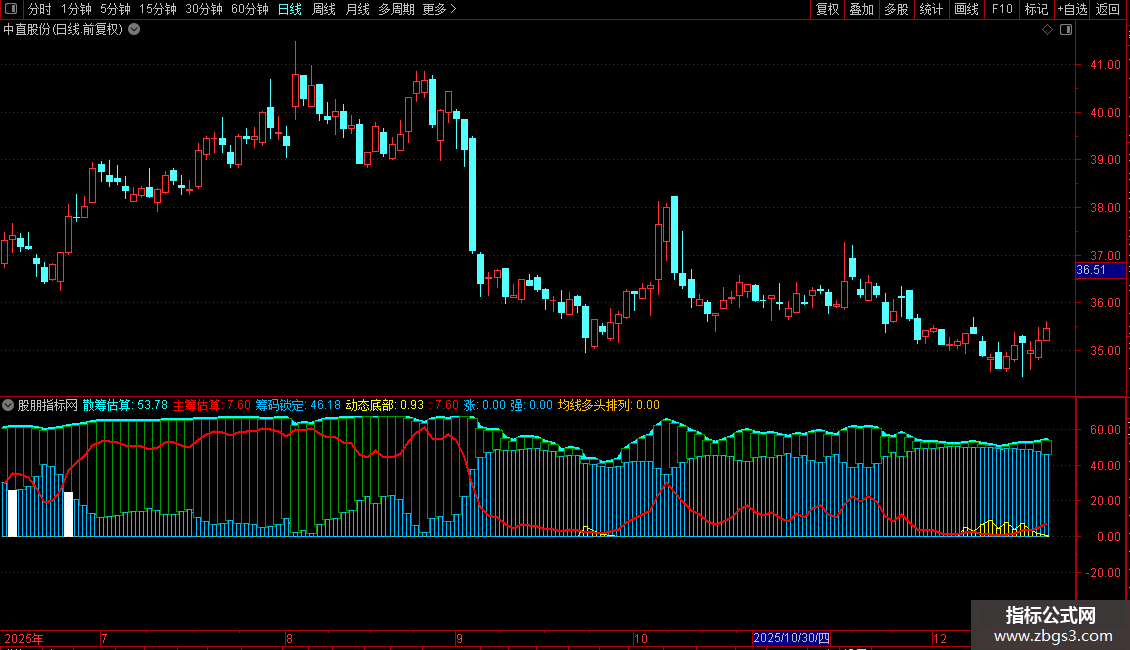The image size is (1130, 650).
Task: Click the 动态底部: 0.93 indicator label
Action: click(385, 405)
